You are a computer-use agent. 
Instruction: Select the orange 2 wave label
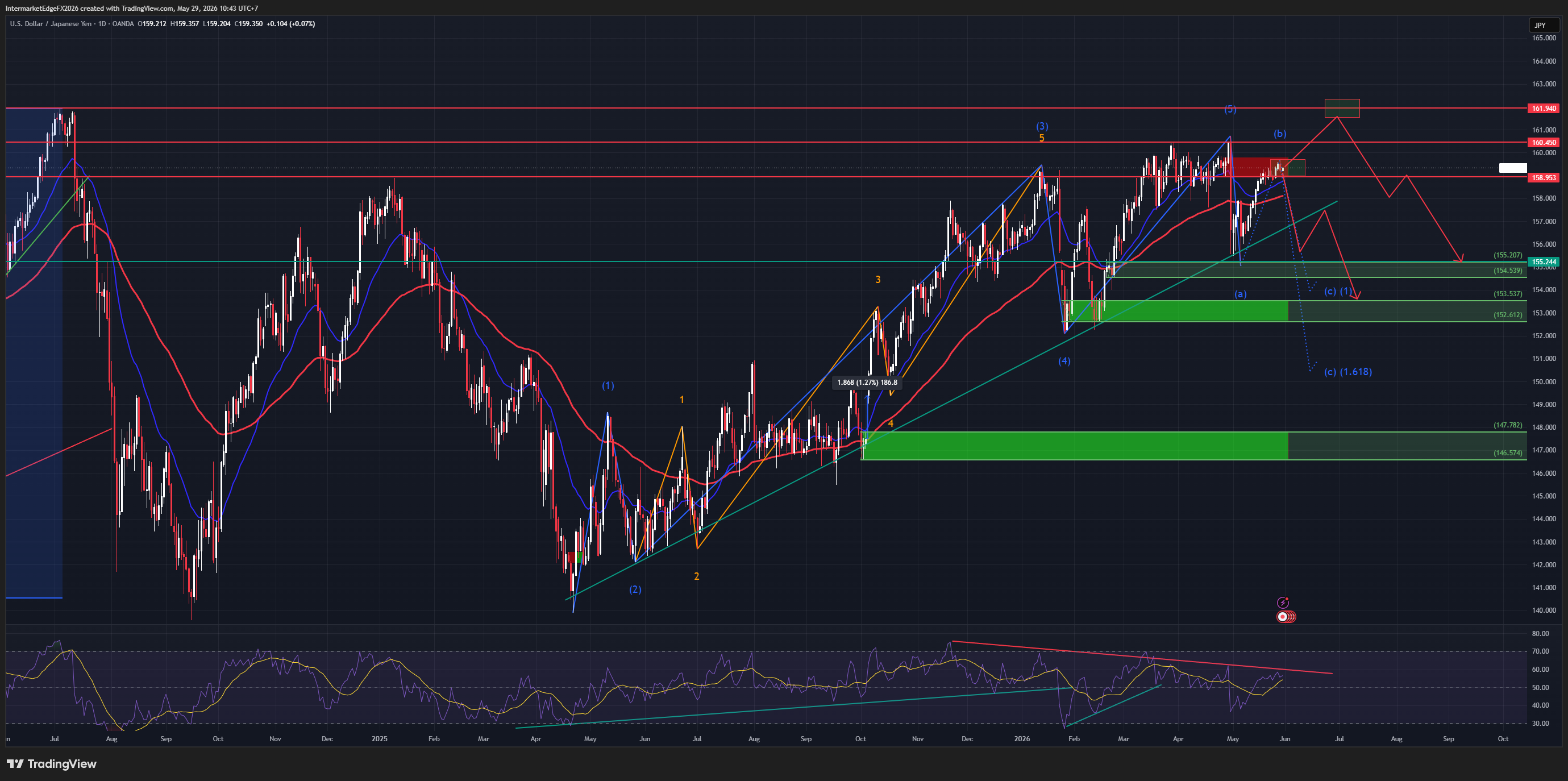click(x=696, y=576)
